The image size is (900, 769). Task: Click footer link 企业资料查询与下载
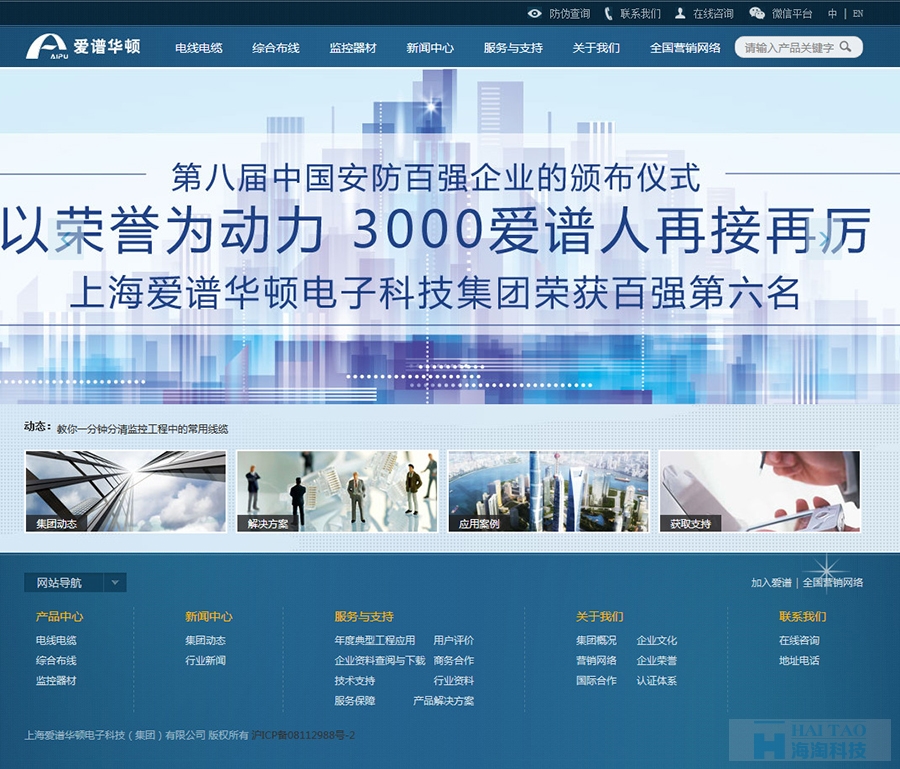coord(379,661)
